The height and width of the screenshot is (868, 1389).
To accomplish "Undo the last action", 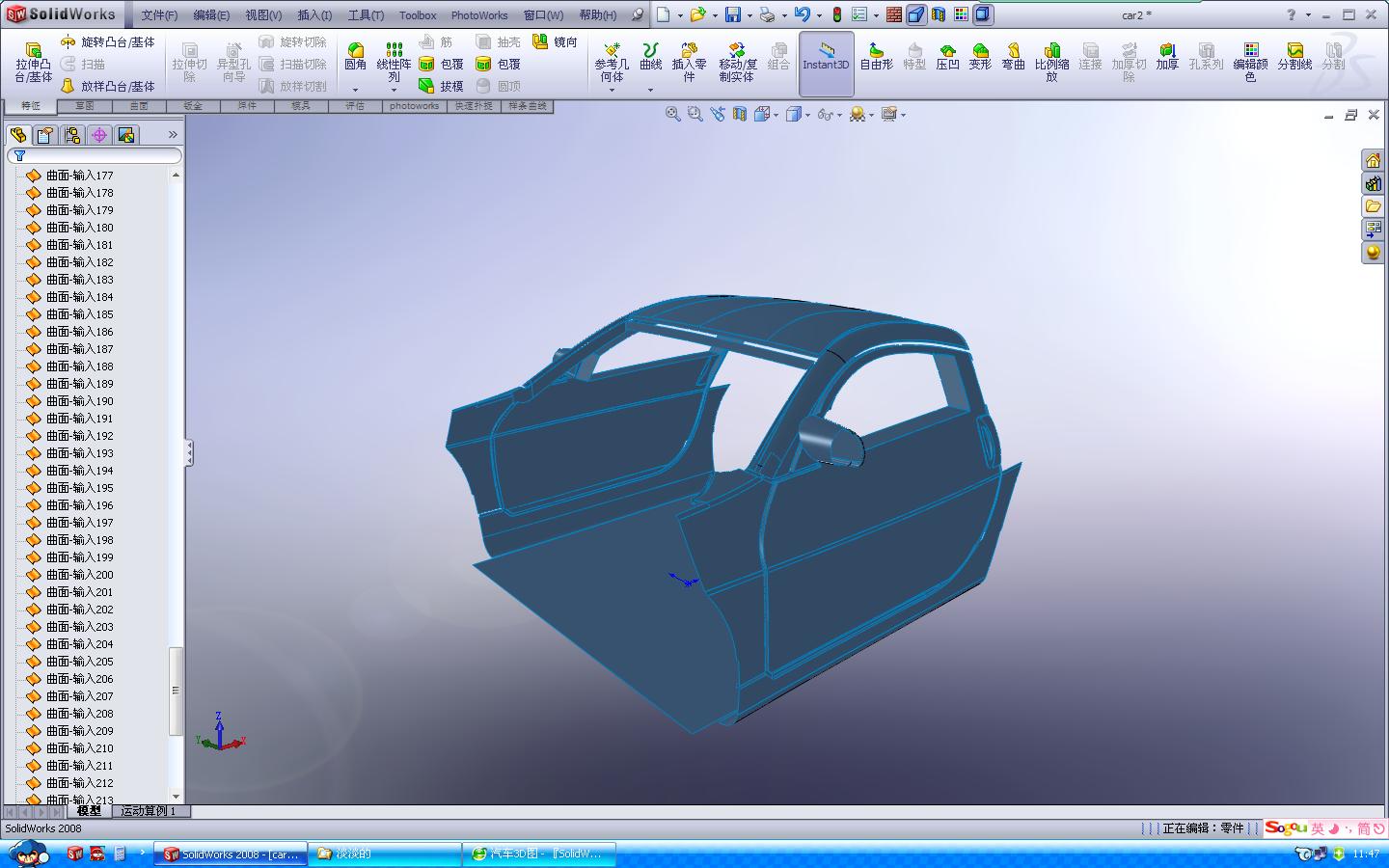I will (802, 14).
